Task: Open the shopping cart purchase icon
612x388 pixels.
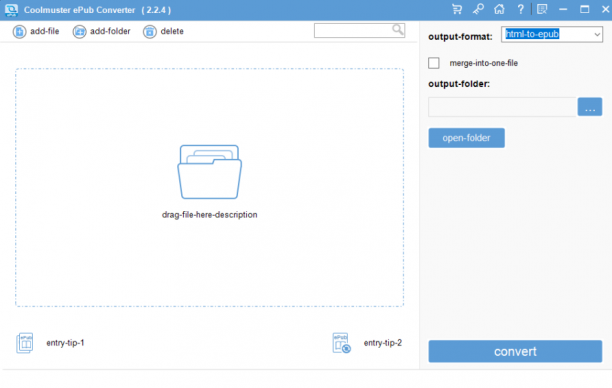Action: (x=457, y=9)
